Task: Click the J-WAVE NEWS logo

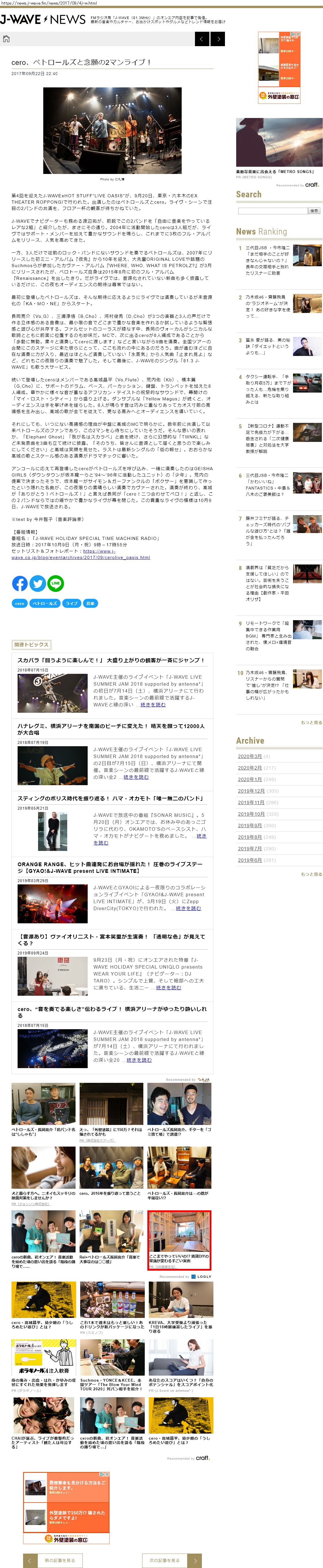Action: tap(43, 20)
